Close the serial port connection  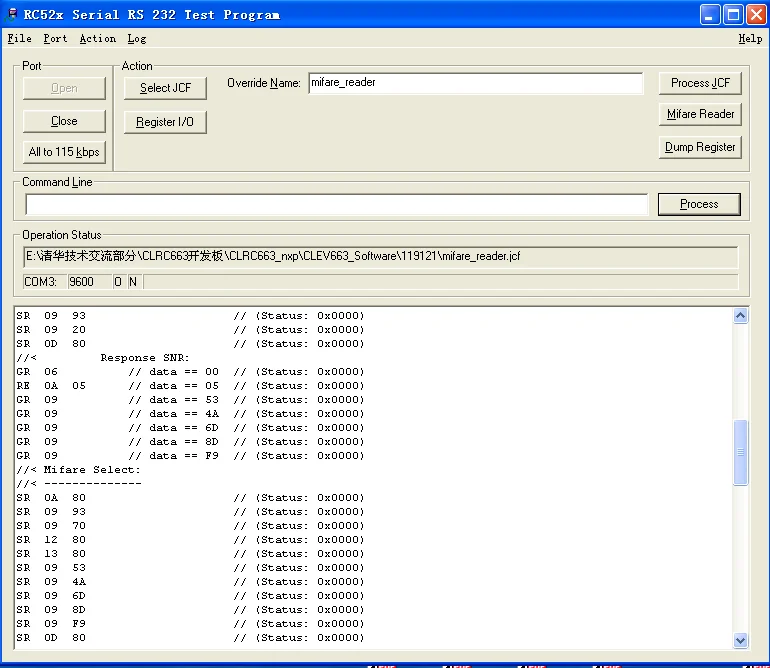point(64,121)
